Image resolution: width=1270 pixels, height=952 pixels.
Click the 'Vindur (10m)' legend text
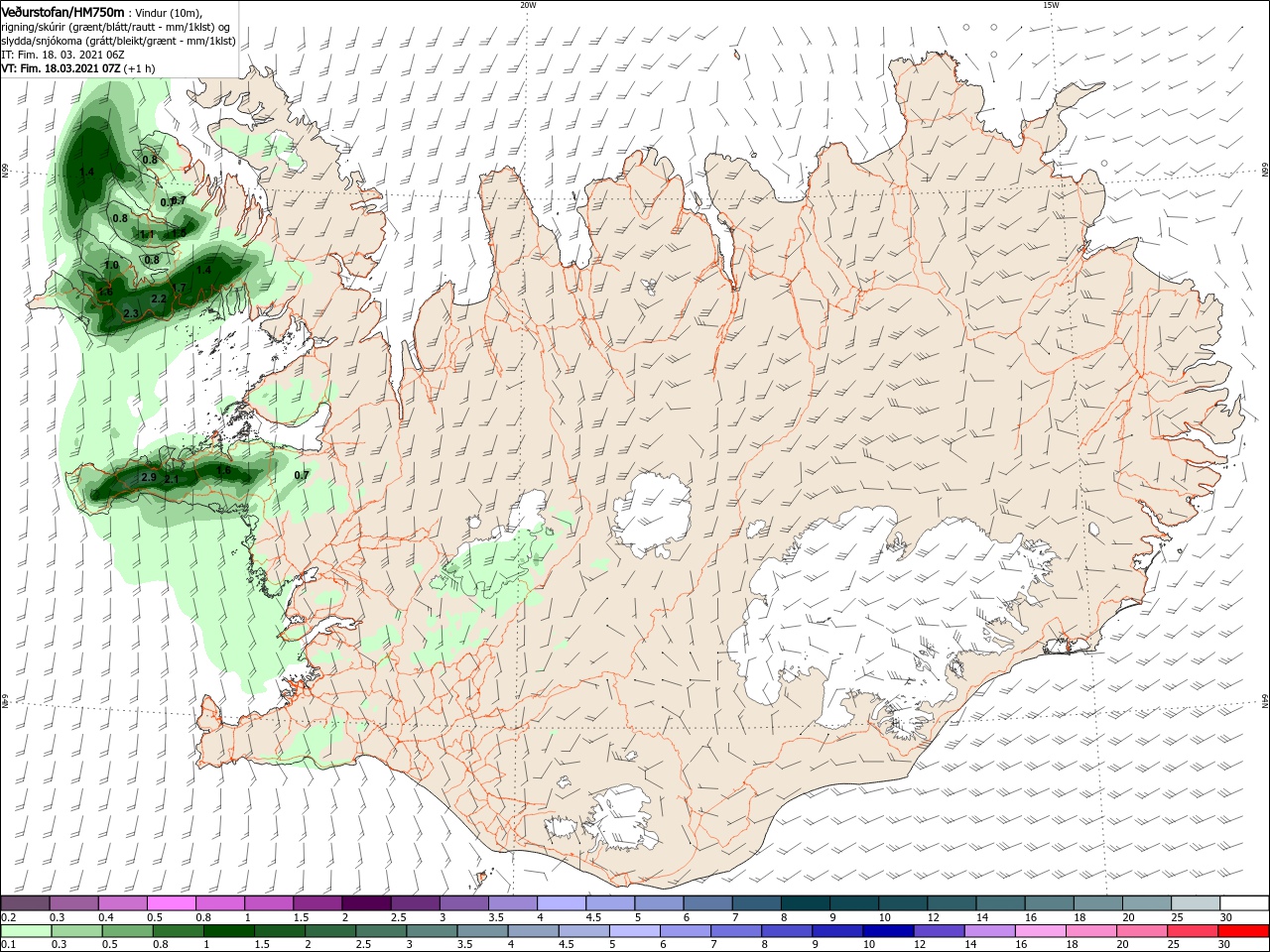point(167,13)
